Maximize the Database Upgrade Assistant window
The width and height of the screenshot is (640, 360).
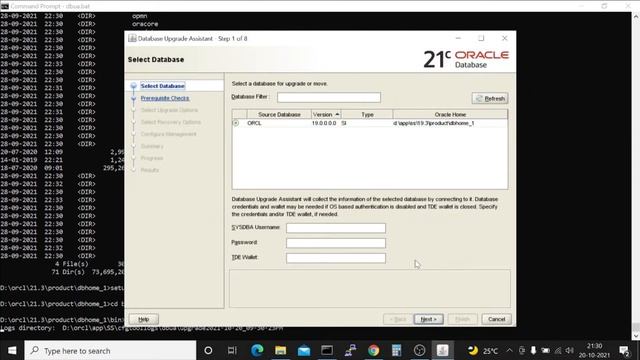(481, 38)
